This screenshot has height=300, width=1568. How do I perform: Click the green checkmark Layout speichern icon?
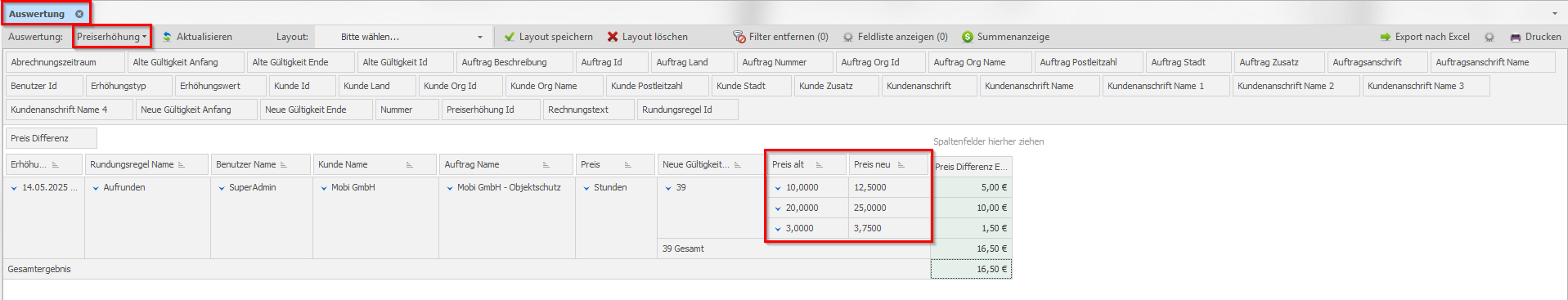coord(510,37)
